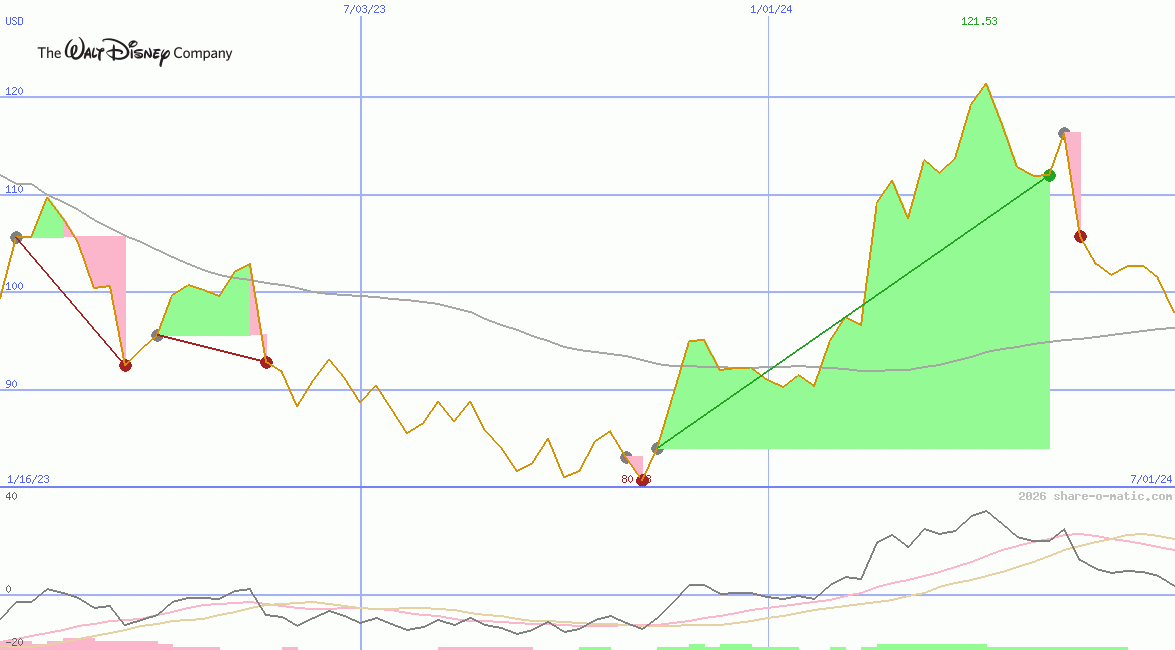Select the gray marker just before the 80 low

pyautogui.click(x=627, y=457)
